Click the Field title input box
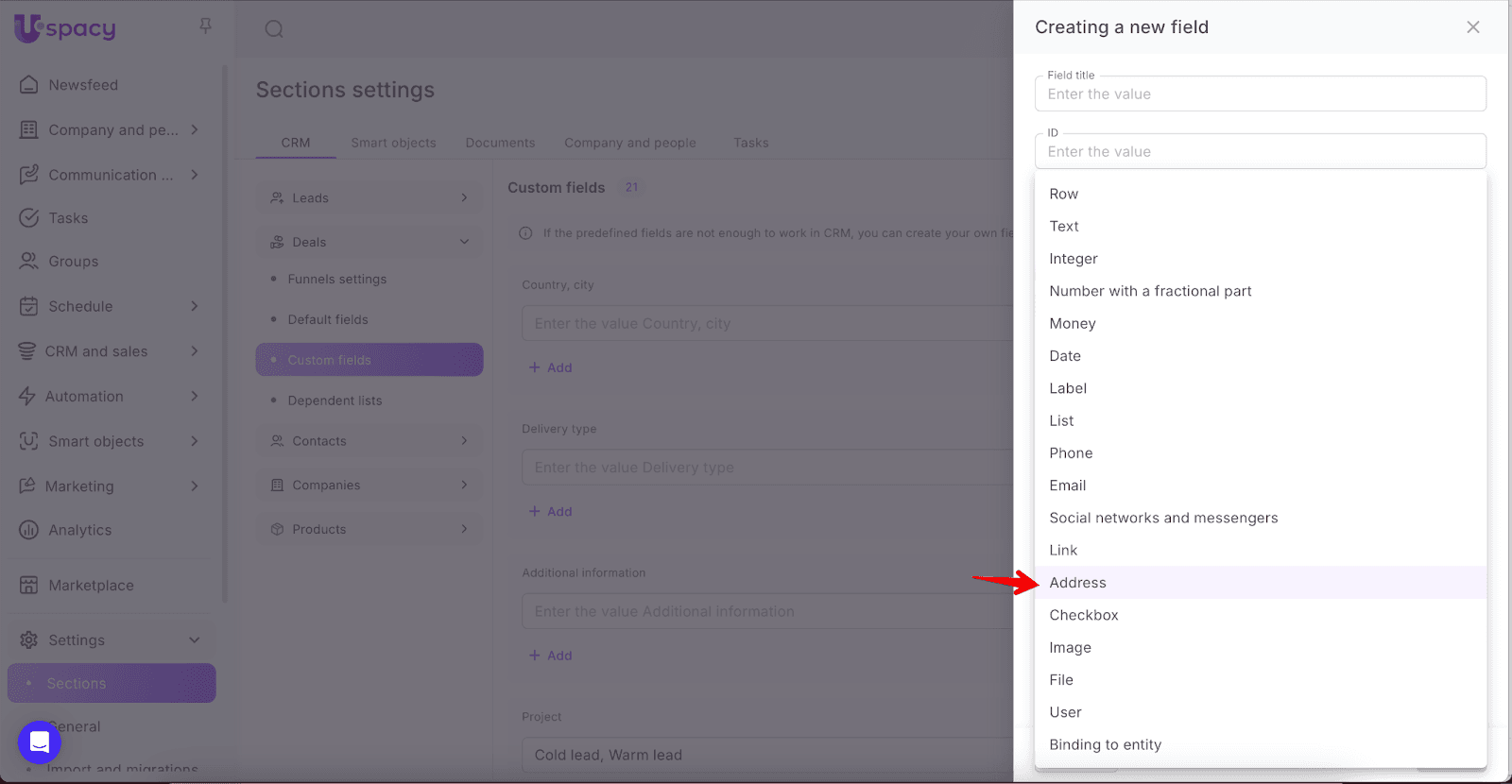 tap(1260, 94)
